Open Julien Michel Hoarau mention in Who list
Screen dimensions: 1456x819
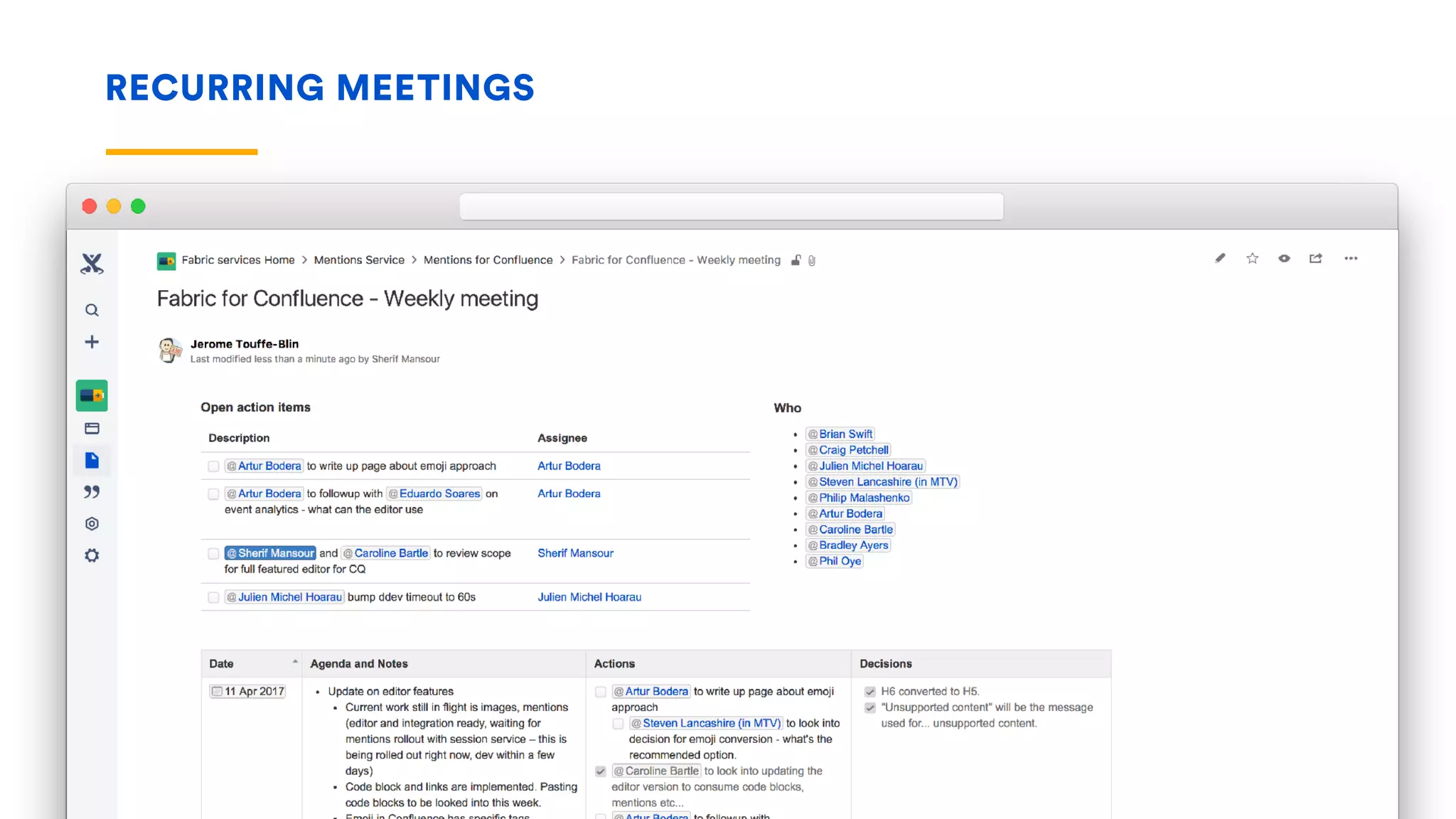point(865,466)
